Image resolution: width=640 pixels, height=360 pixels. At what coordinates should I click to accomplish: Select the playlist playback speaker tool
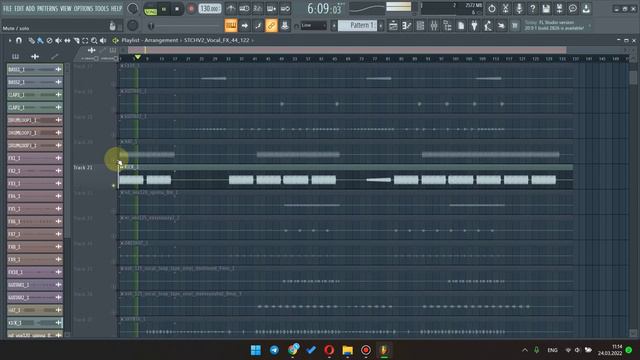103,40
